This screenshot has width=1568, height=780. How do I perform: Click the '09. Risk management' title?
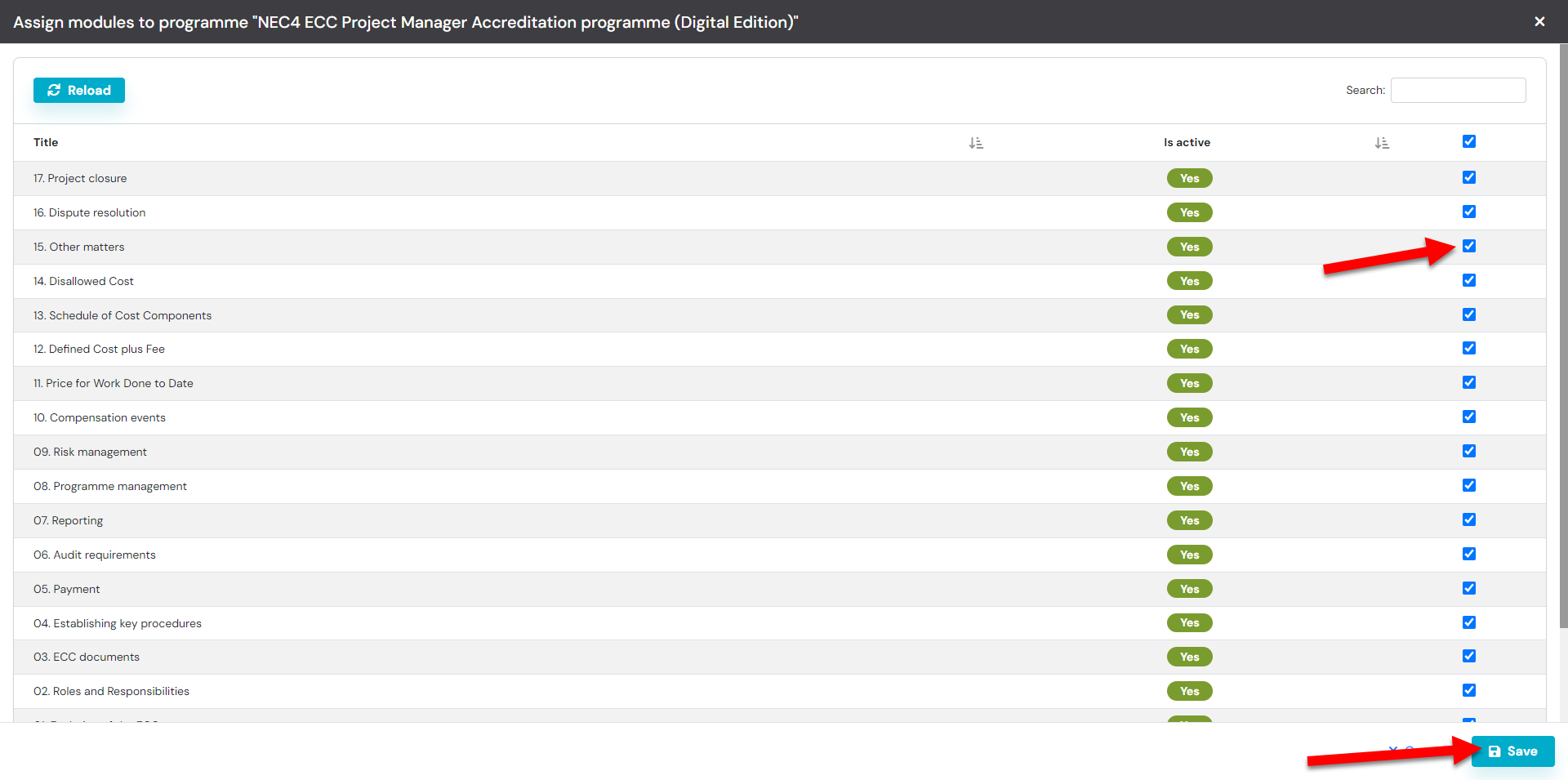90,452
